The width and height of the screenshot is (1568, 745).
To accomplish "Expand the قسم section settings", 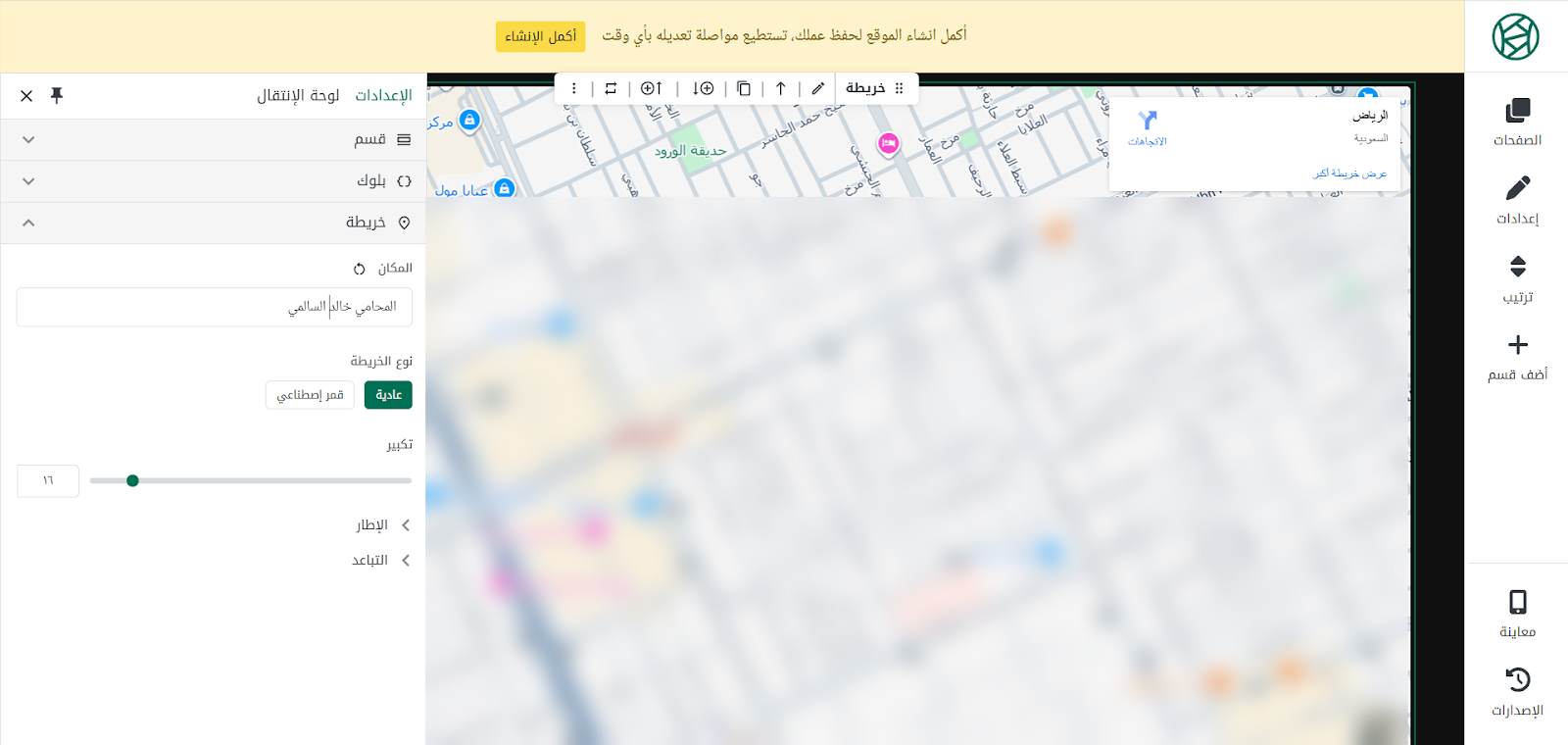I will coord(214,140).
